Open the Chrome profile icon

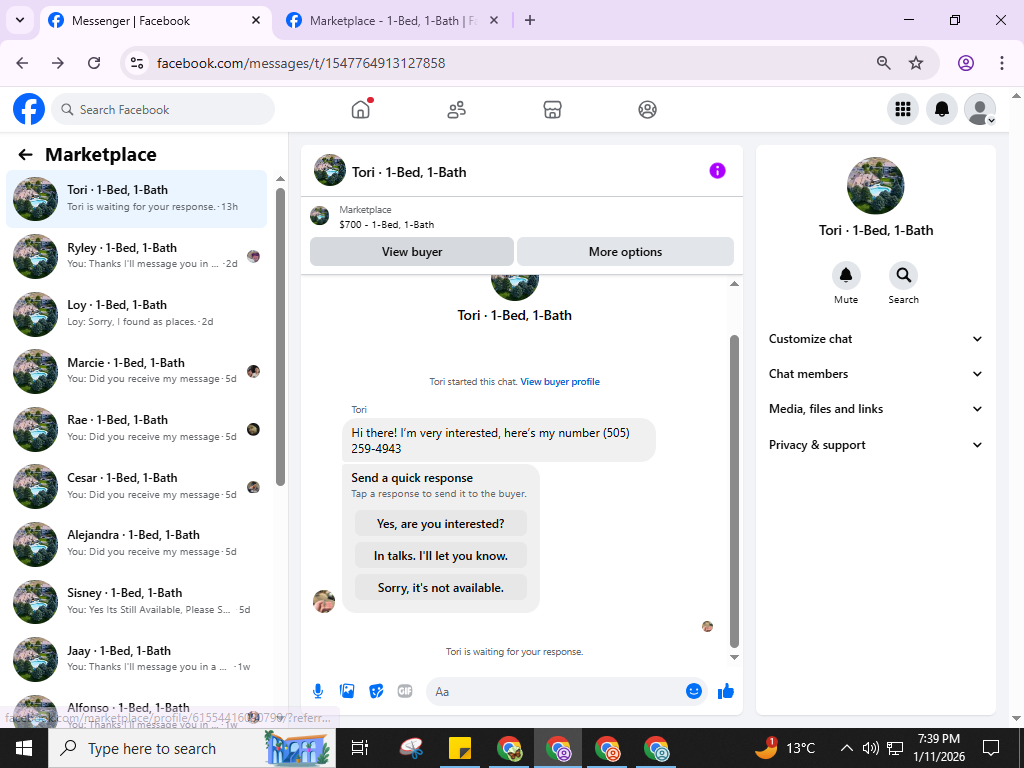point(966,63)
